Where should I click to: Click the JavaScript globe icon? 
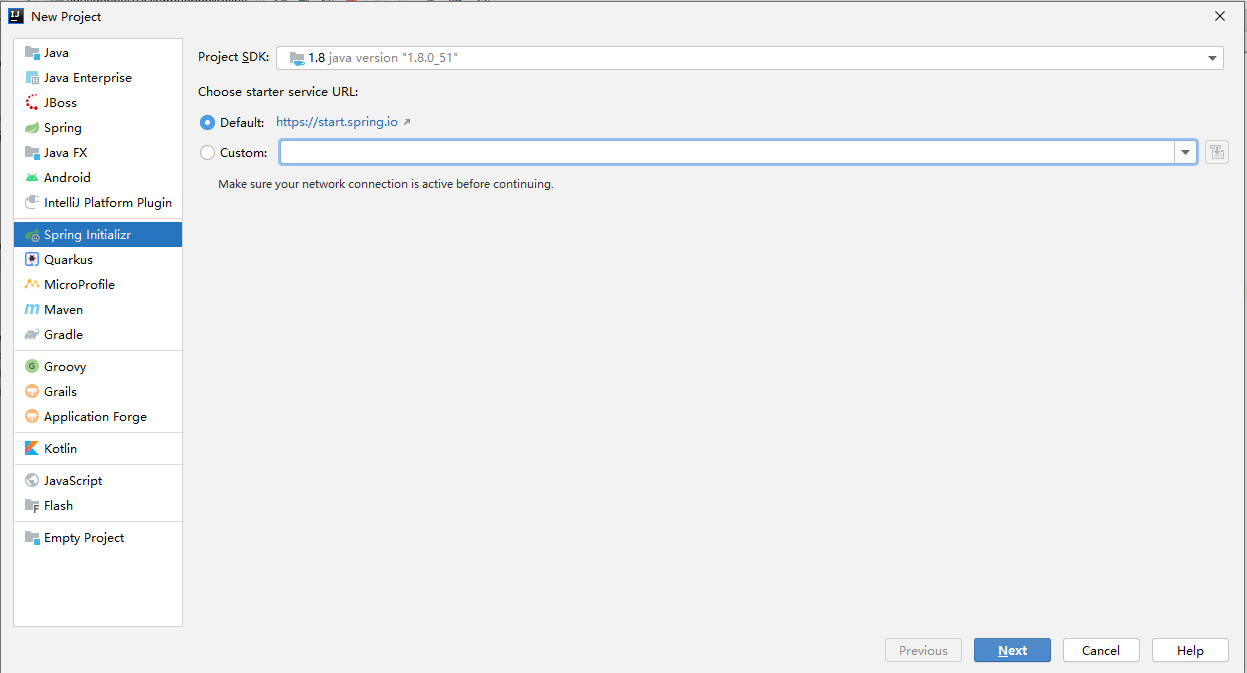[x=32, y=481]
